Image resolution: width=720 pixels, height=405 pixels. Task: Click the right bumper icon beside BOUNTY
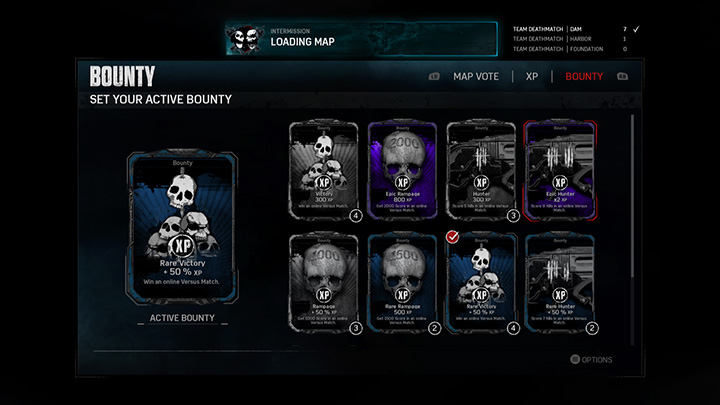click(622, 77)
